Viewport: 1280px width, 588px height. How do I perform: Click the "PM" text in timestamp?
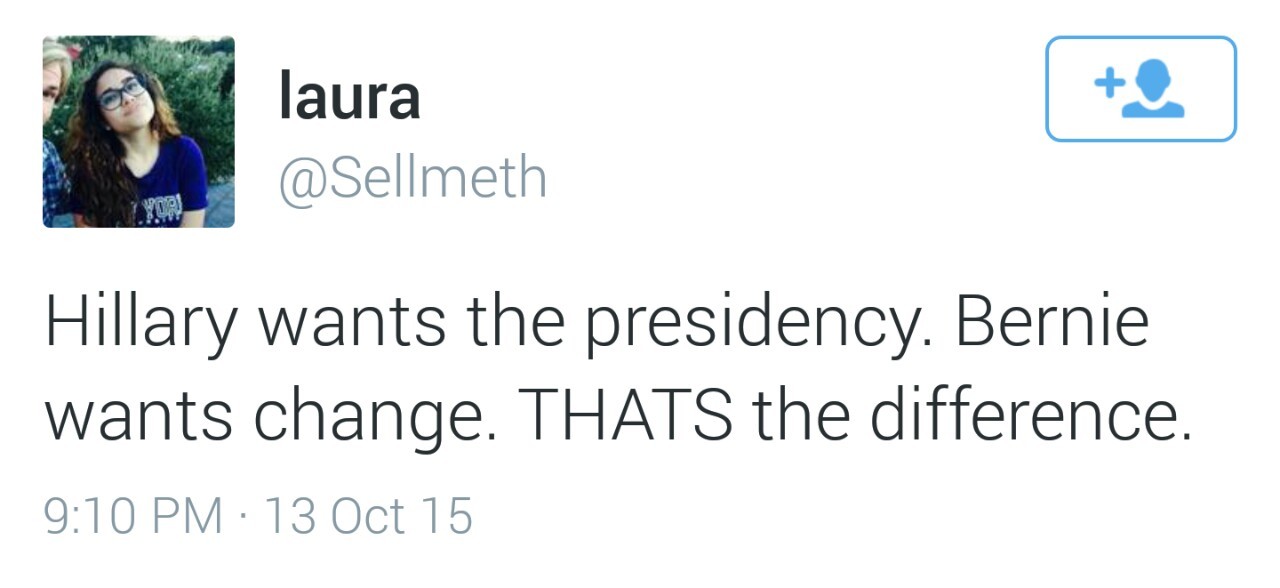[188, 517]
